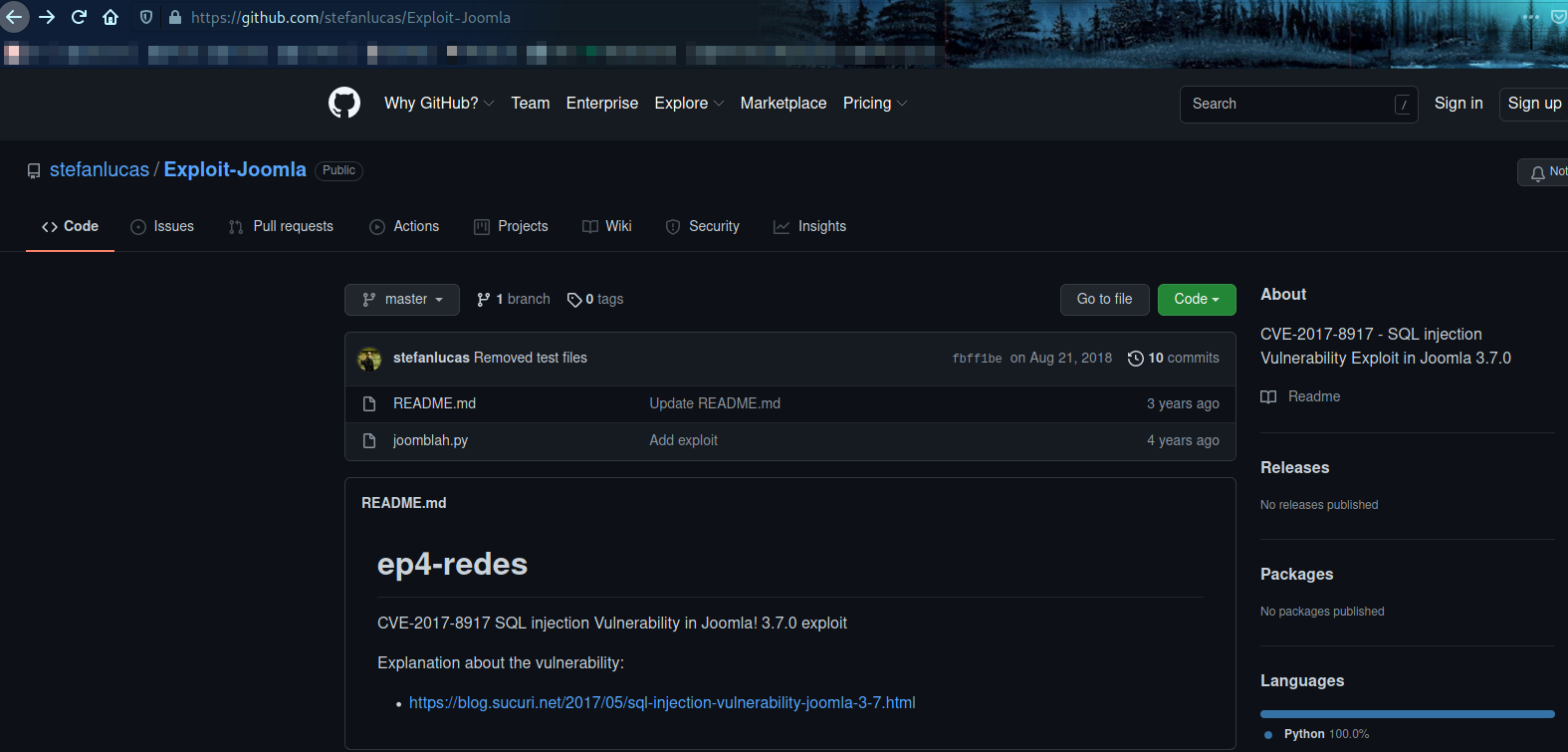Click file icon beside joomblah.py
The width and height of the screenshot is (1568, 752).
tap(369, 440)
